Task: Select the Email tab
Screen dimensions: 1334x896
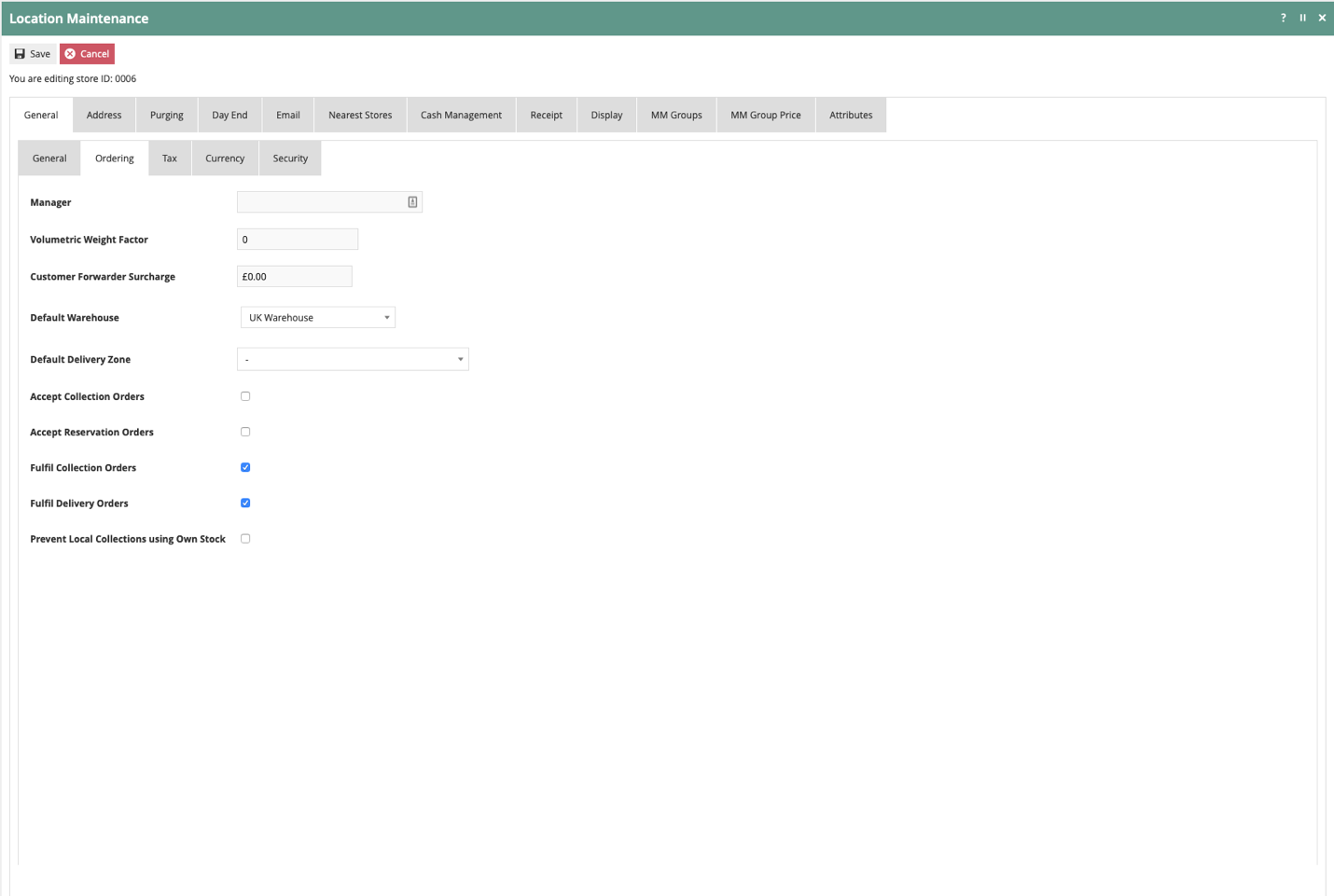Action: pos(288,115)
